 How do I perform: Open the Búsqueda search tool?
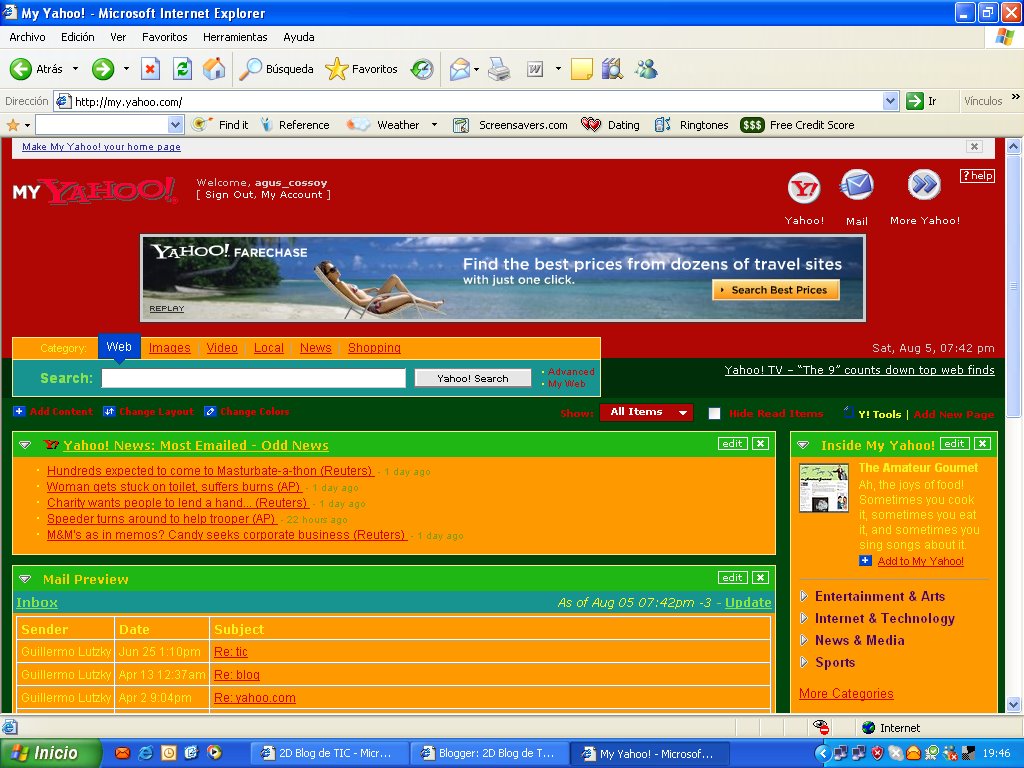pyautogui.click(x=276, y=69)
